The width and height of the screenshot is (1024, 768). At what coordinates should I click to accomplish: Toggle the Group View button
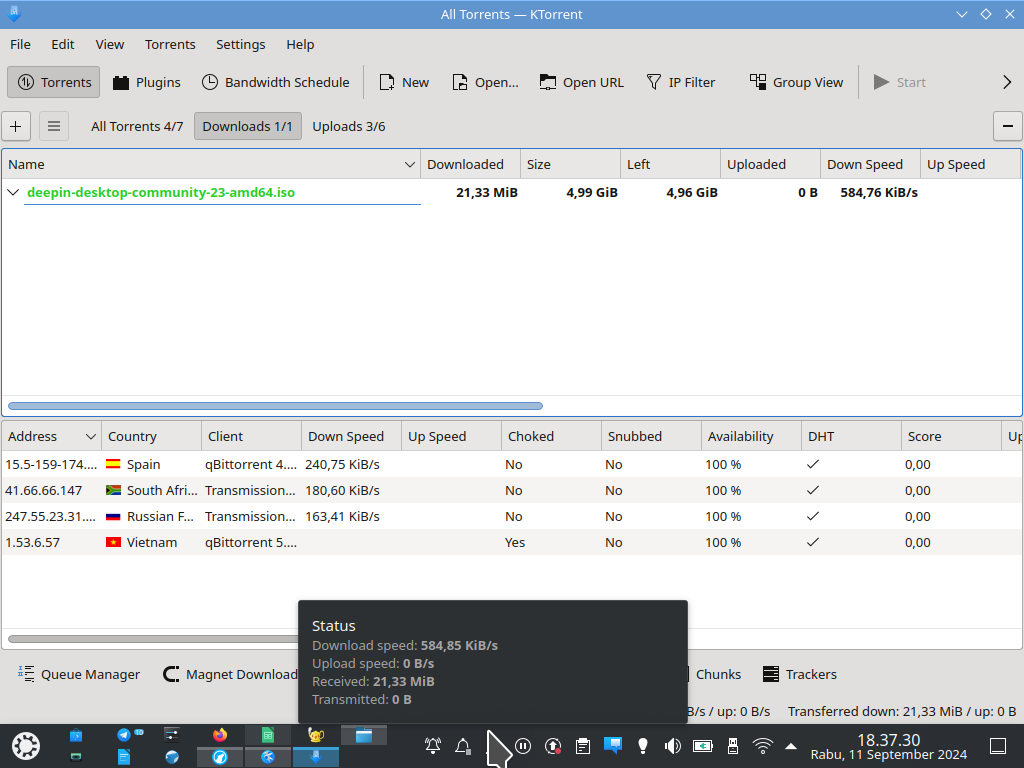pos(796,82)
